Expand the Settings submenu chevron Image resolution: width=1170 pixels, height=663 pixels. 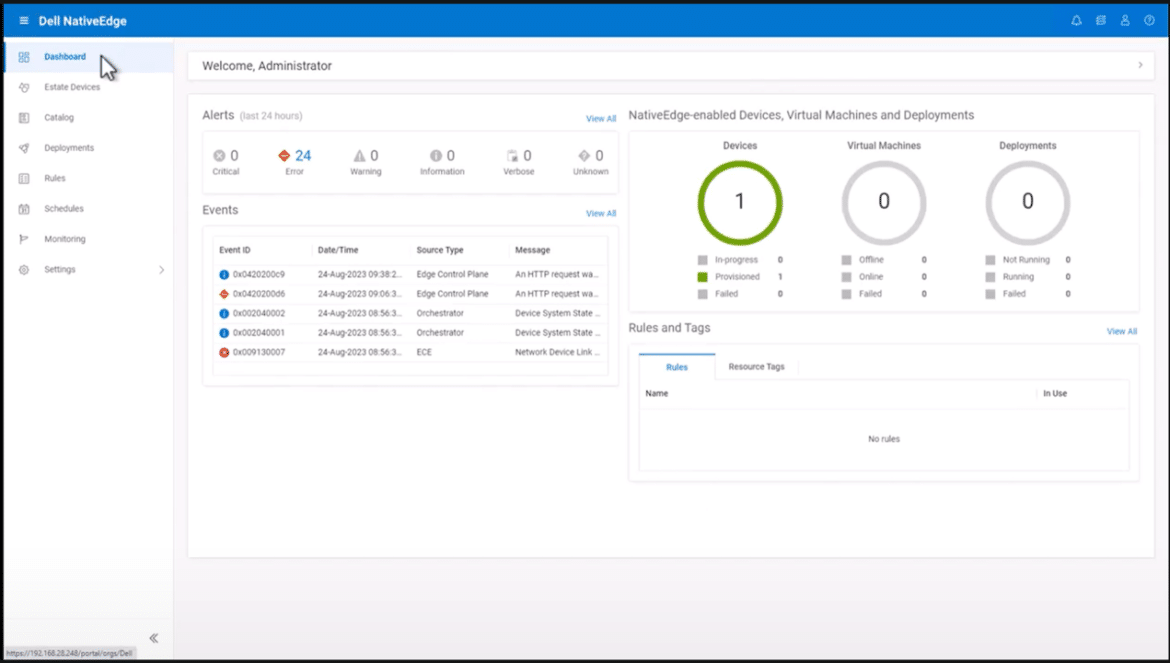point(161,270)
